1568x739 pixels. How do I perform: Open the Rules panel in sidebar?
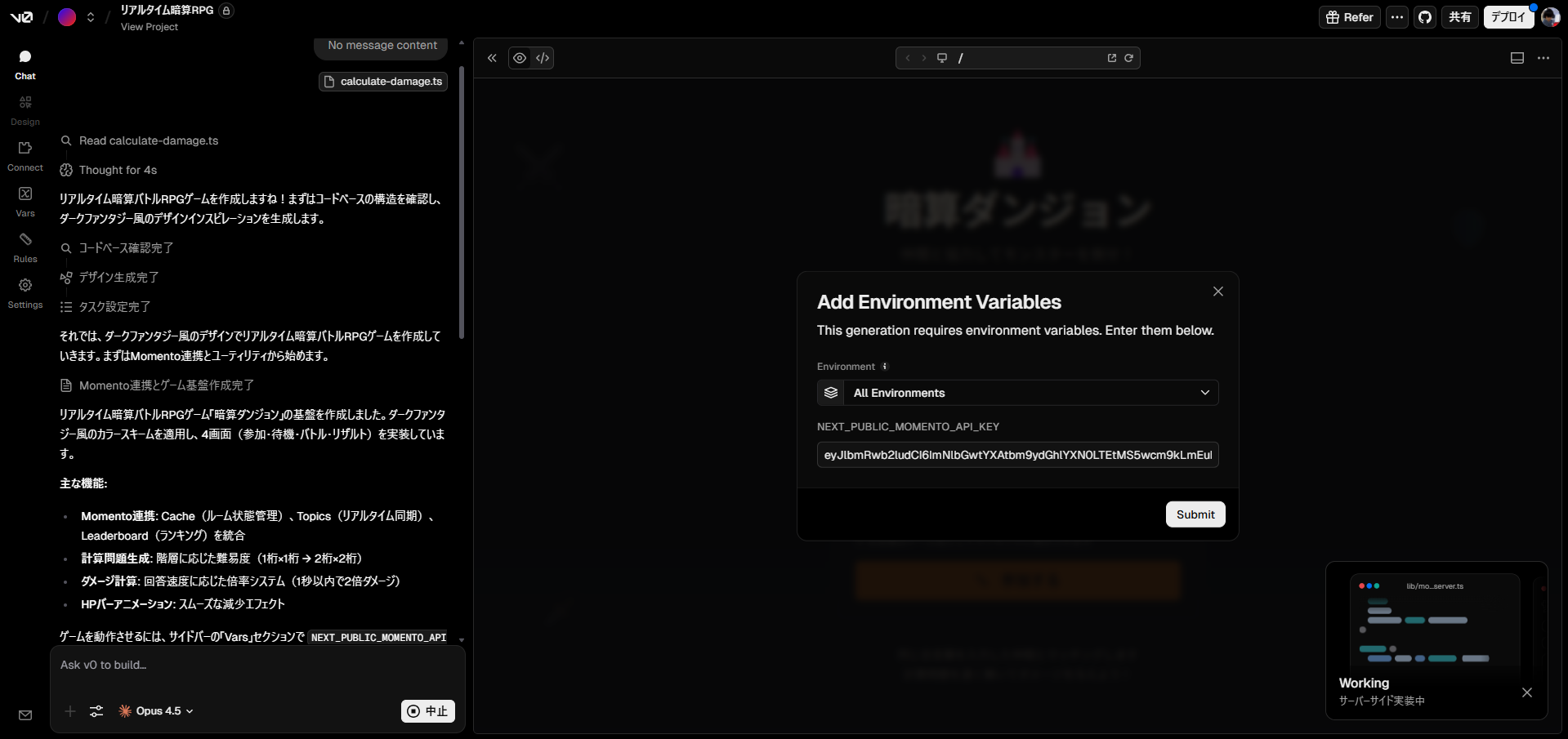click(x=25, y=247)
